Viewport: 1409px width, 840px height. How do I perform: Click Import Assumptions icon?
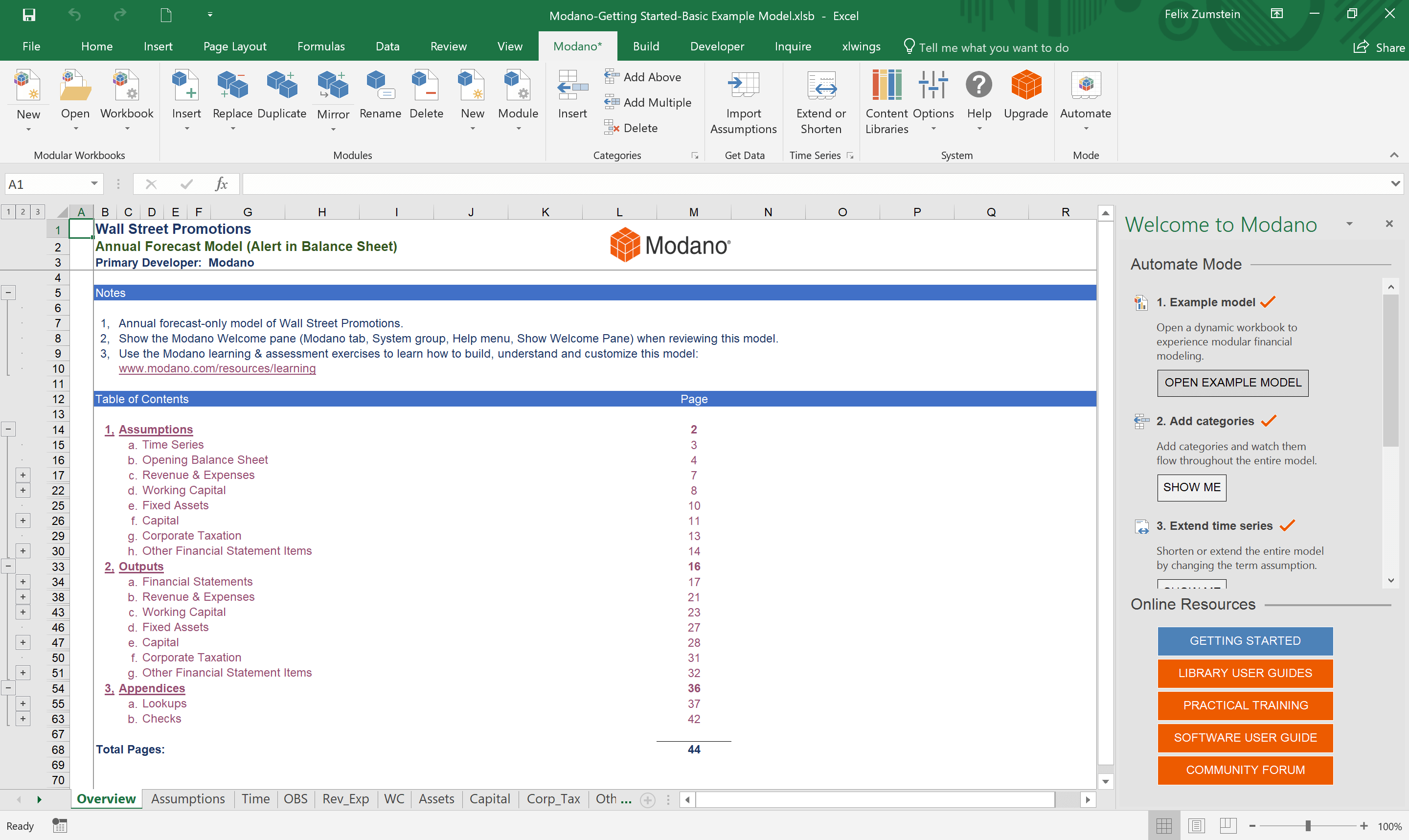(x=743, y=86)
